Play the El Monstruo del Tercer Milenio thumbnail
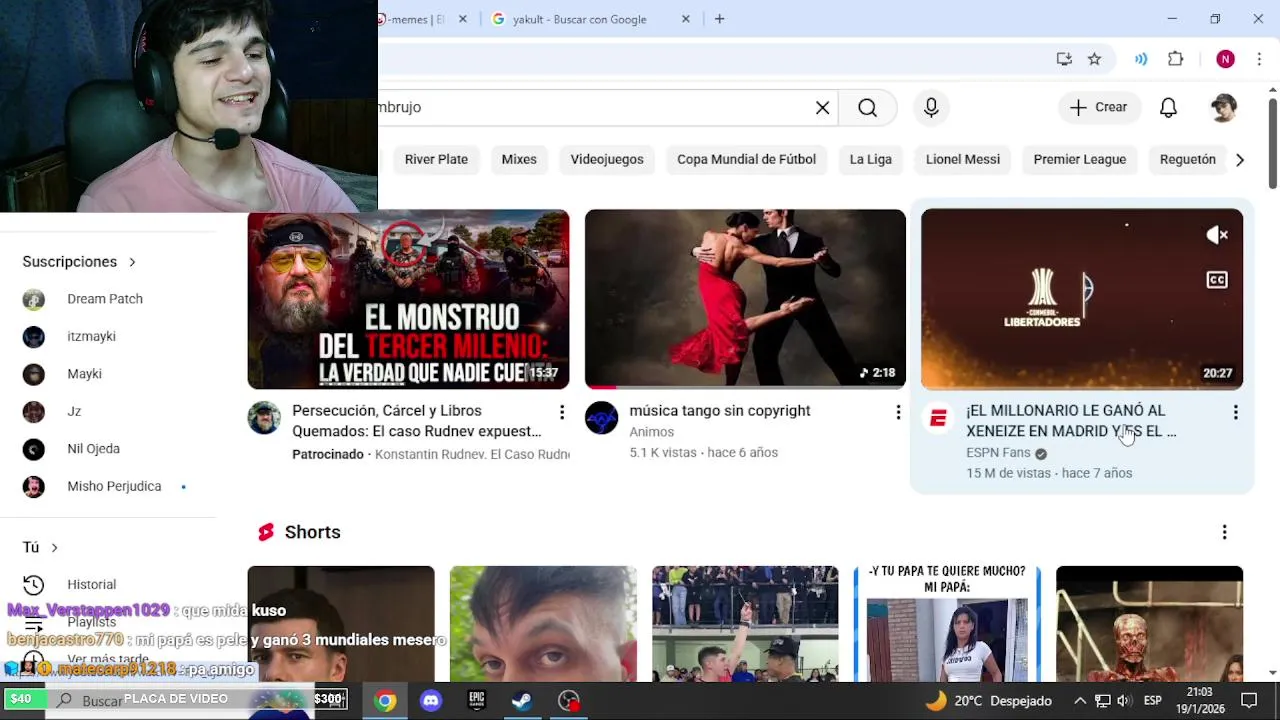The width and height of the screenshot is (1280, 720). point(408,299)
